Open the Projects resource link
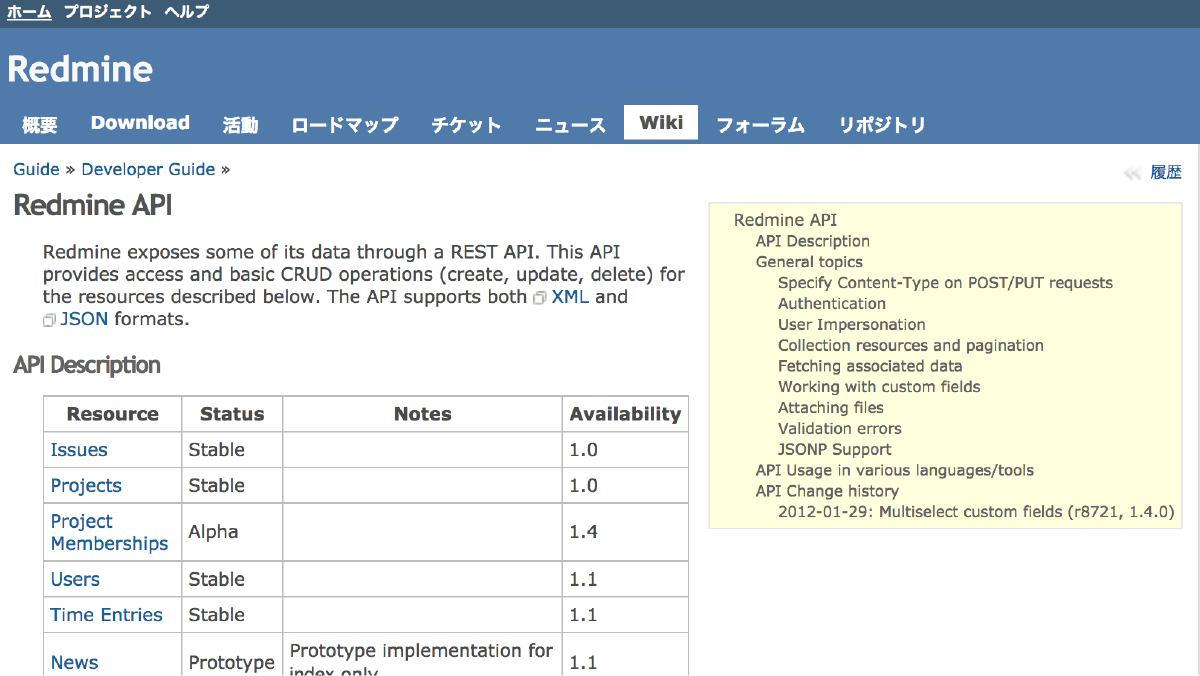 coord(86,486)
